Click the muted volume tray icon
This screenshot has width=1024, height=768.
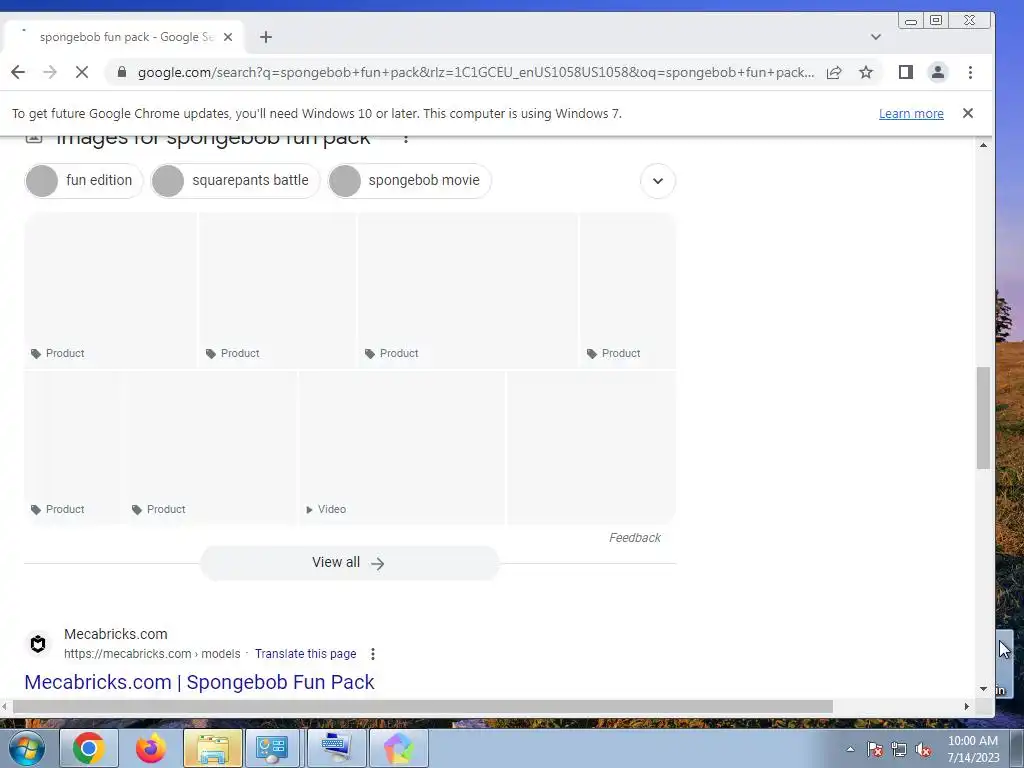pyautogui.click(x=923, y=749)
